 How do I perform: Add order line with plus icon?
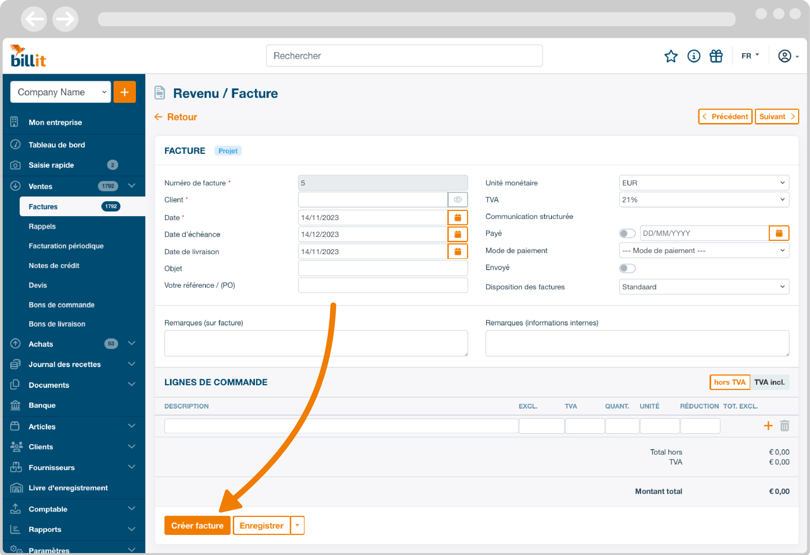coord(768,426)
